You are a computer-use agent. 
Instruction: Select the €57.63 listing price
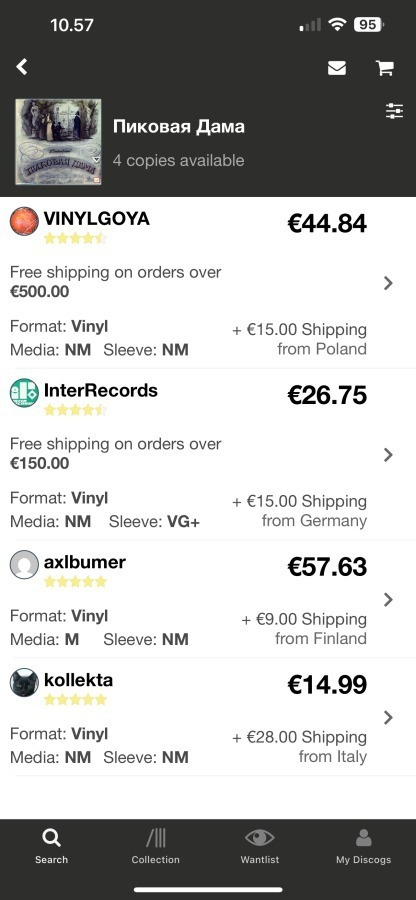pyautogui.click(x=327, y=567)
